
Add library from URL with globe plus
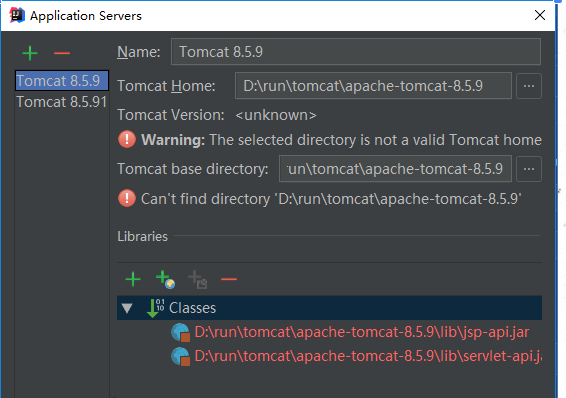click(165, 279)
